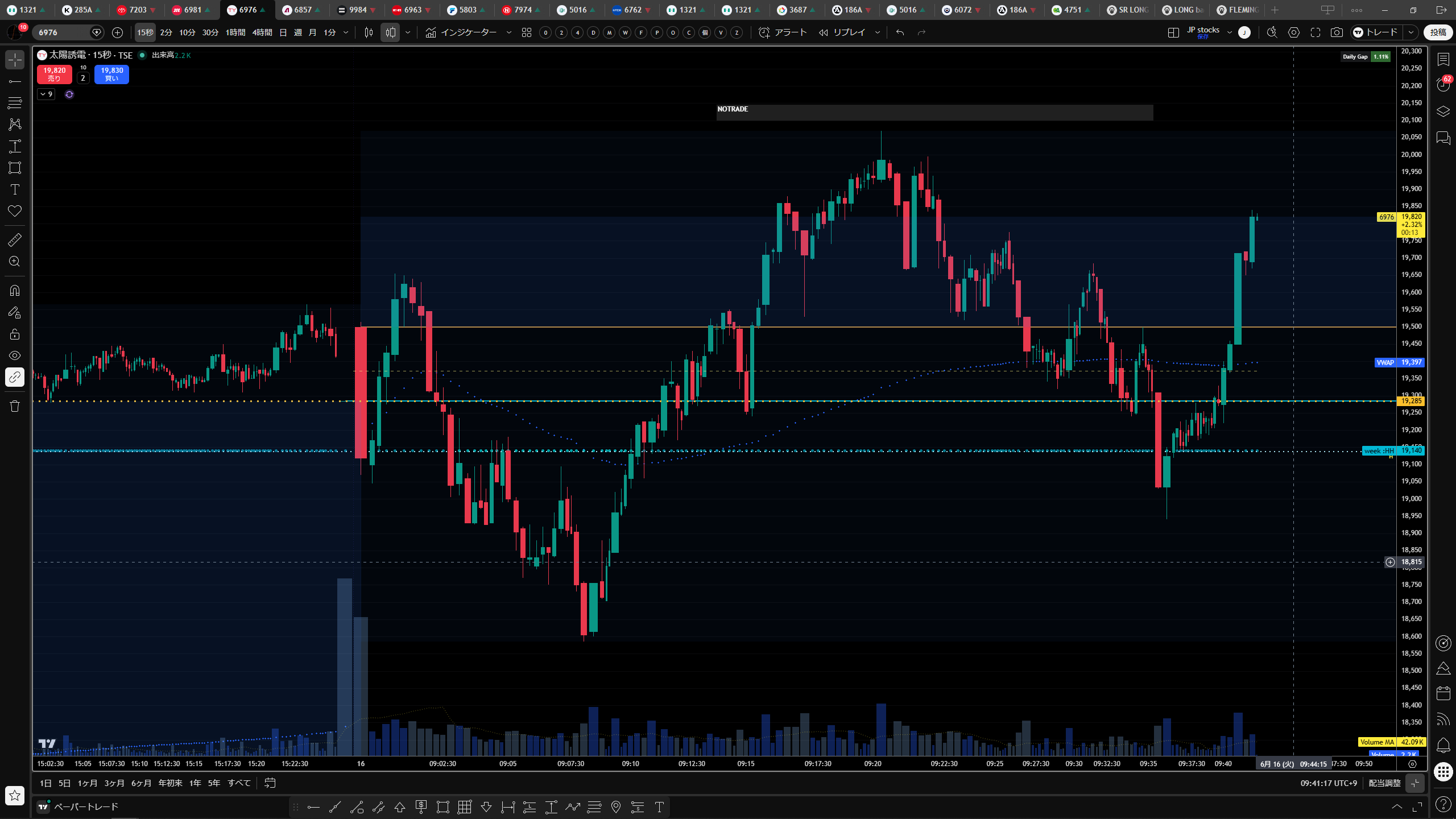Toggle the chart timezone settings circle icon
Screen dimensions: 1456x819
1412,764
